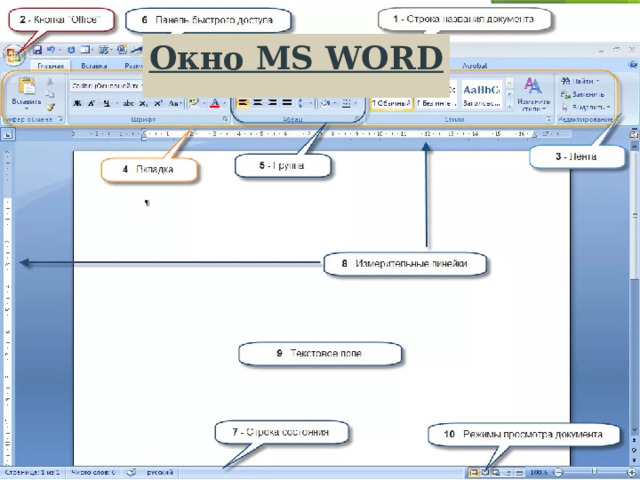Toggle bold formatting (Ж)
The height and width of the screenshot is (480, 640).
pos(77,103)
